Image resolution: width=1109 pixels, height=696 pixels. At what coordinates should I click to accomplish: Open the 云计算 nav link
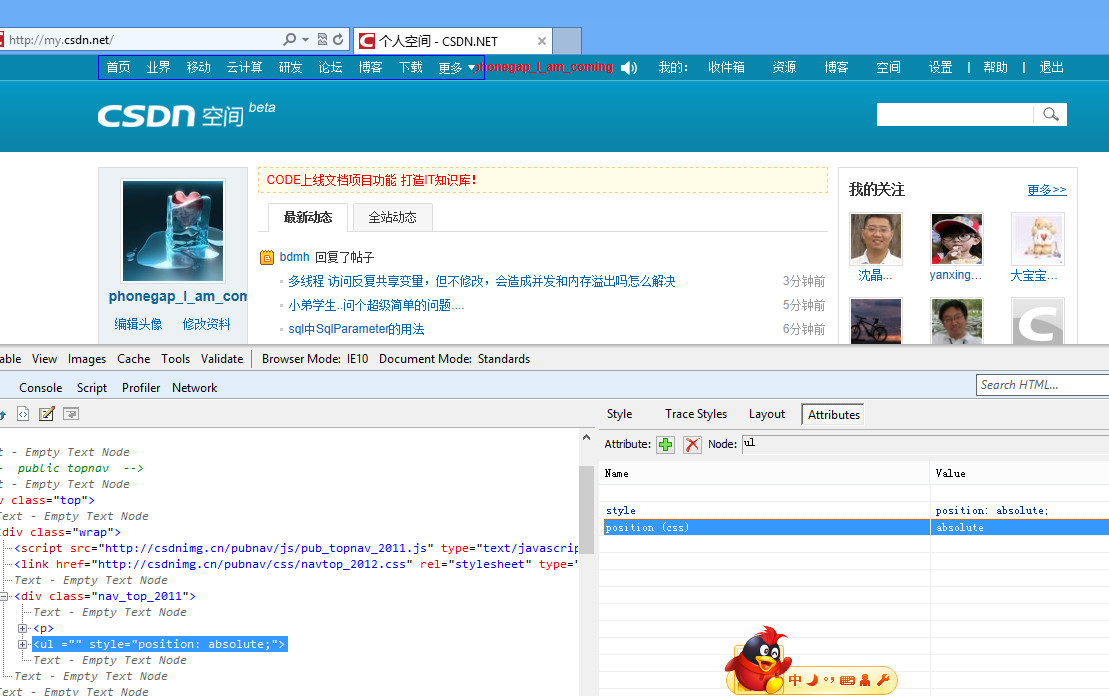point(245,67)
